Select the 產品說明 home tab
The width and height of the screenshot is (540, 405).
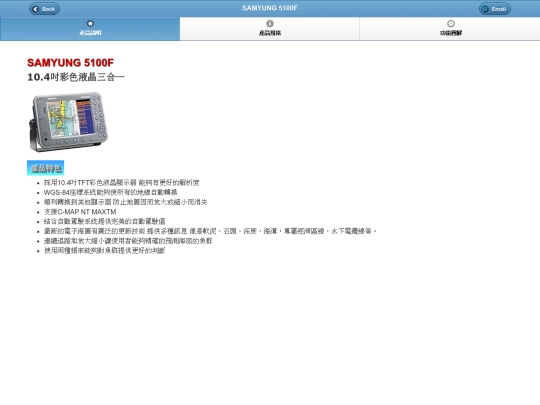click(x=90, y=29)
